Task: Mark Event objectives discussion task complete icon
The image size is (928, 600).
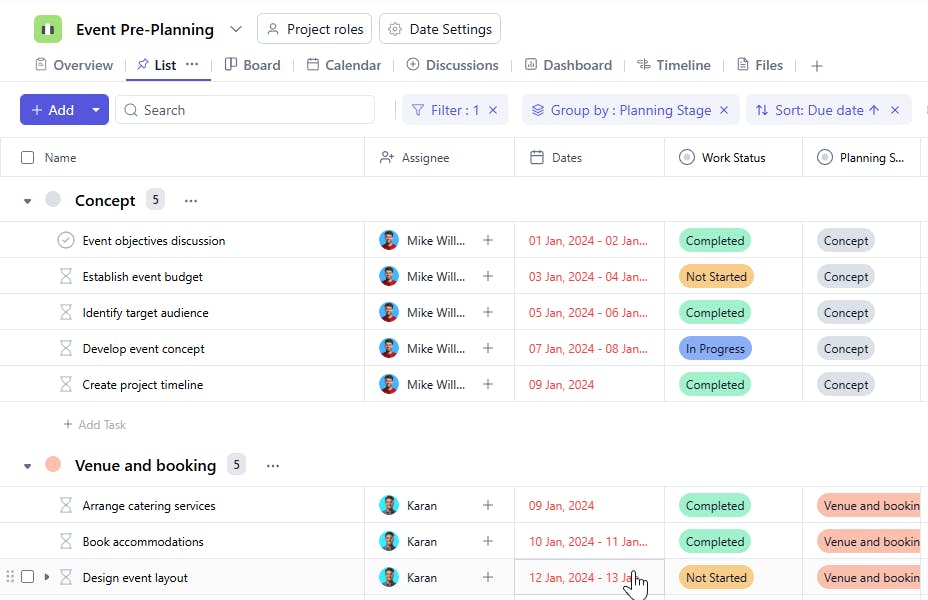Action: (x=66, y=240)
